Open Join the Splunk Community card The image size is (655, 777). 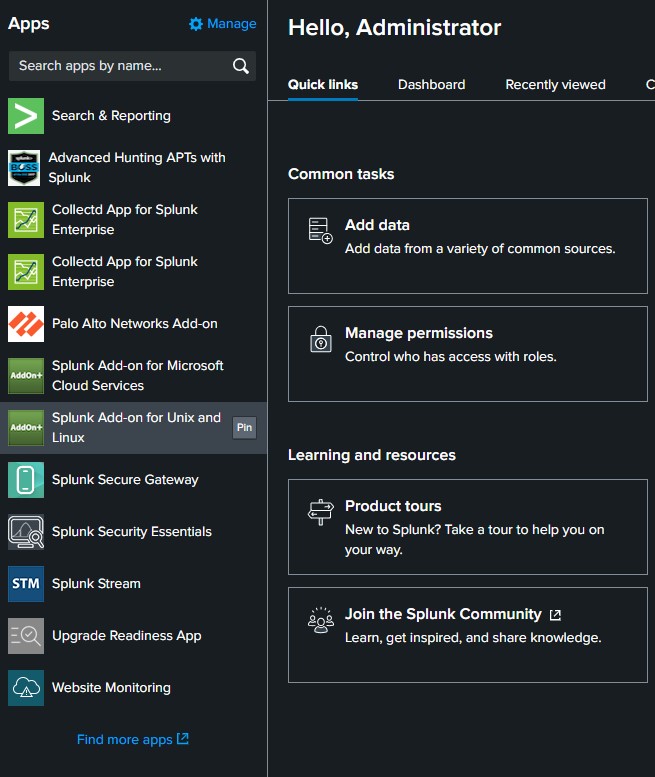point(467,635)
